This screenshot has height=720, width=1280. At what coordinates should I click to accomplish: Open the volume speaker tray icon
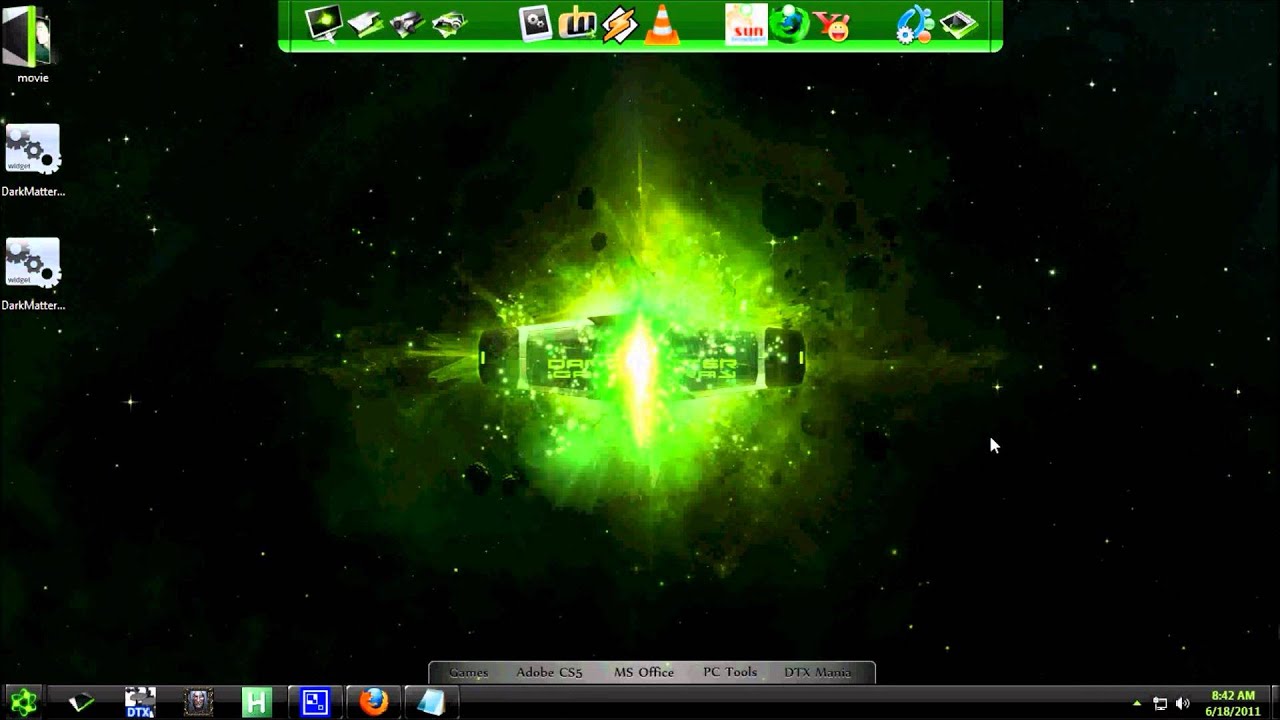[x=1183, y=703]
